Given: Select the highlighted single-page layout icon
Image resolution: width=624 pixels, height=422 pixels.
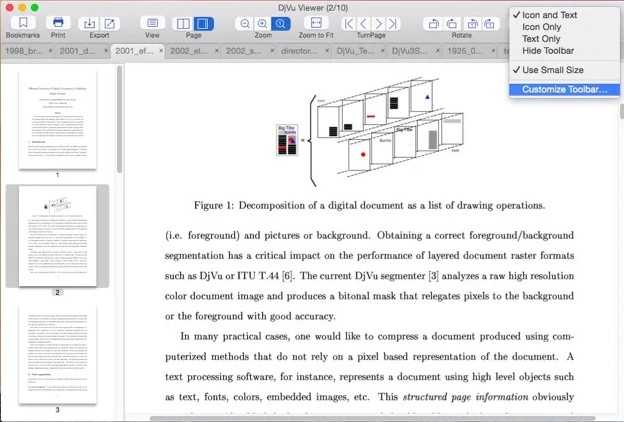Looking at the screenshot, I should 203,24.
